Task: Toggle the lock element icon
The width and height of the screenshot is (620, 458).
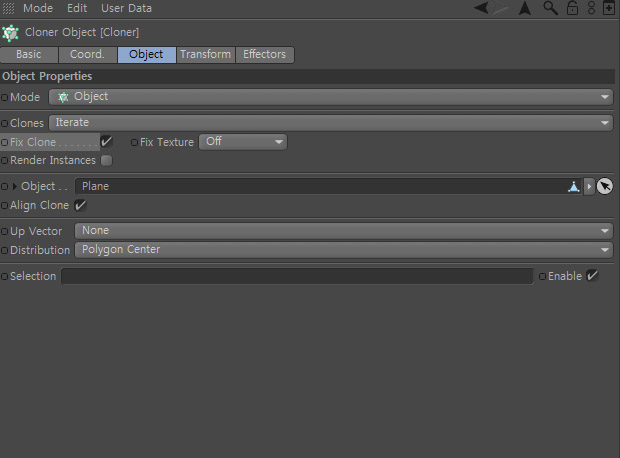Action: [x=572, y=8]
